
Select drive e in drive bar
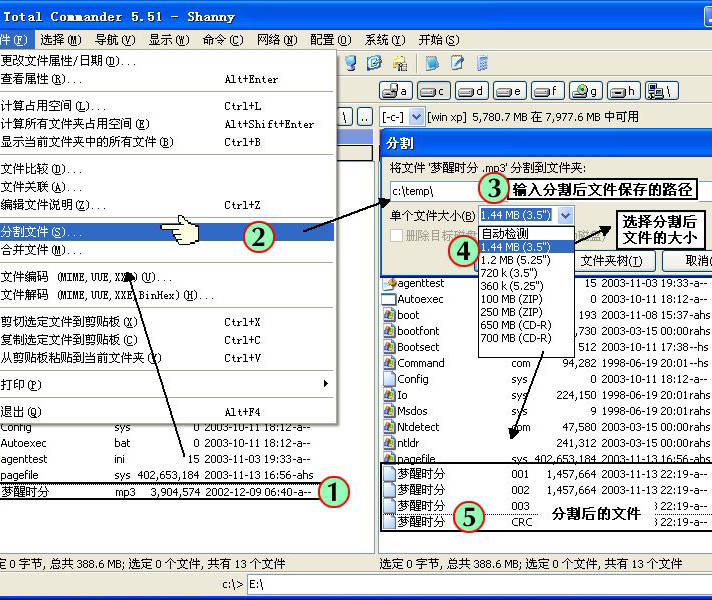(x=510, y=91)
